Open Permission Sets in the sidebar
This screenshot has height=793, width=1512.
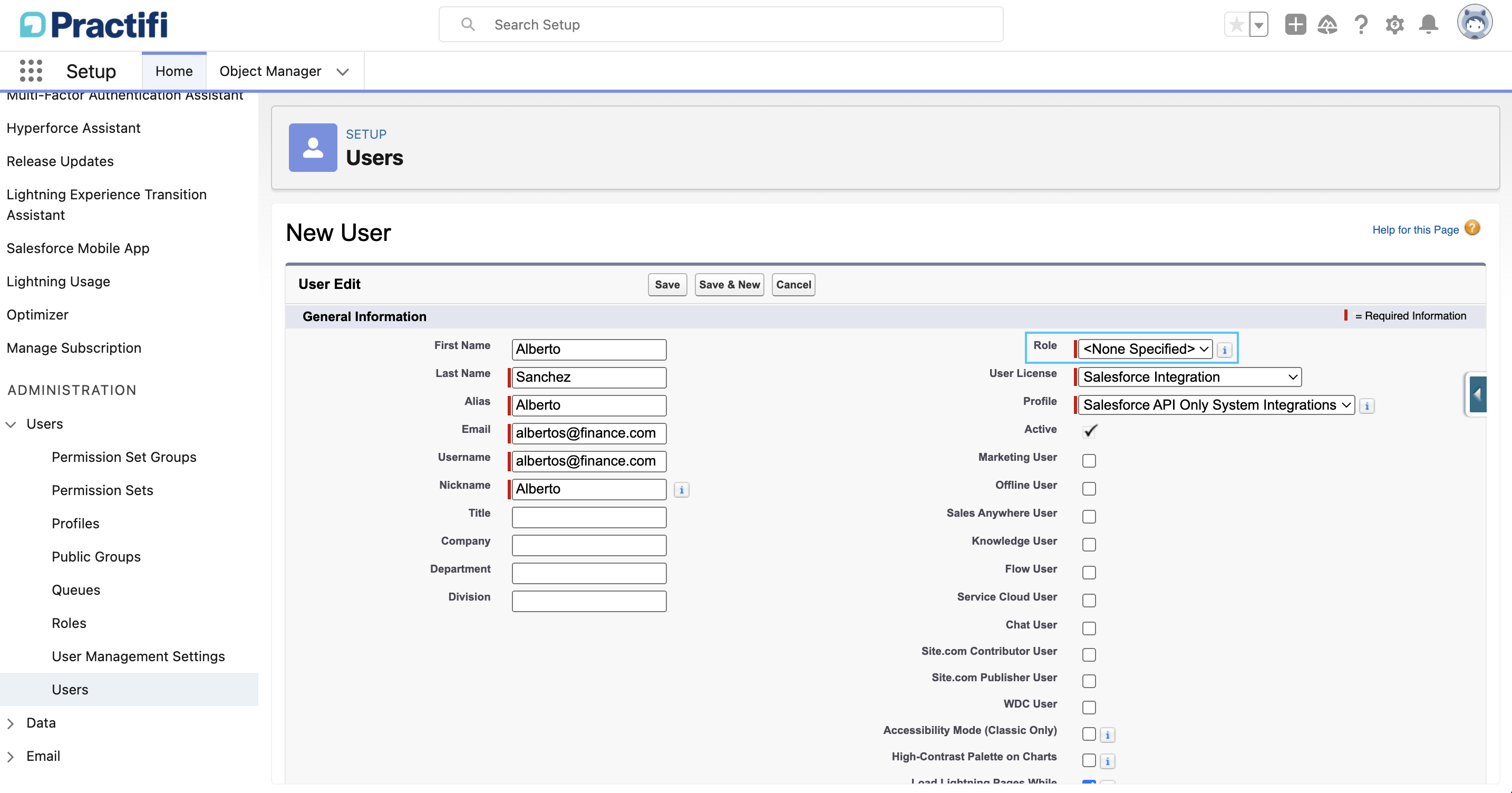102,490
